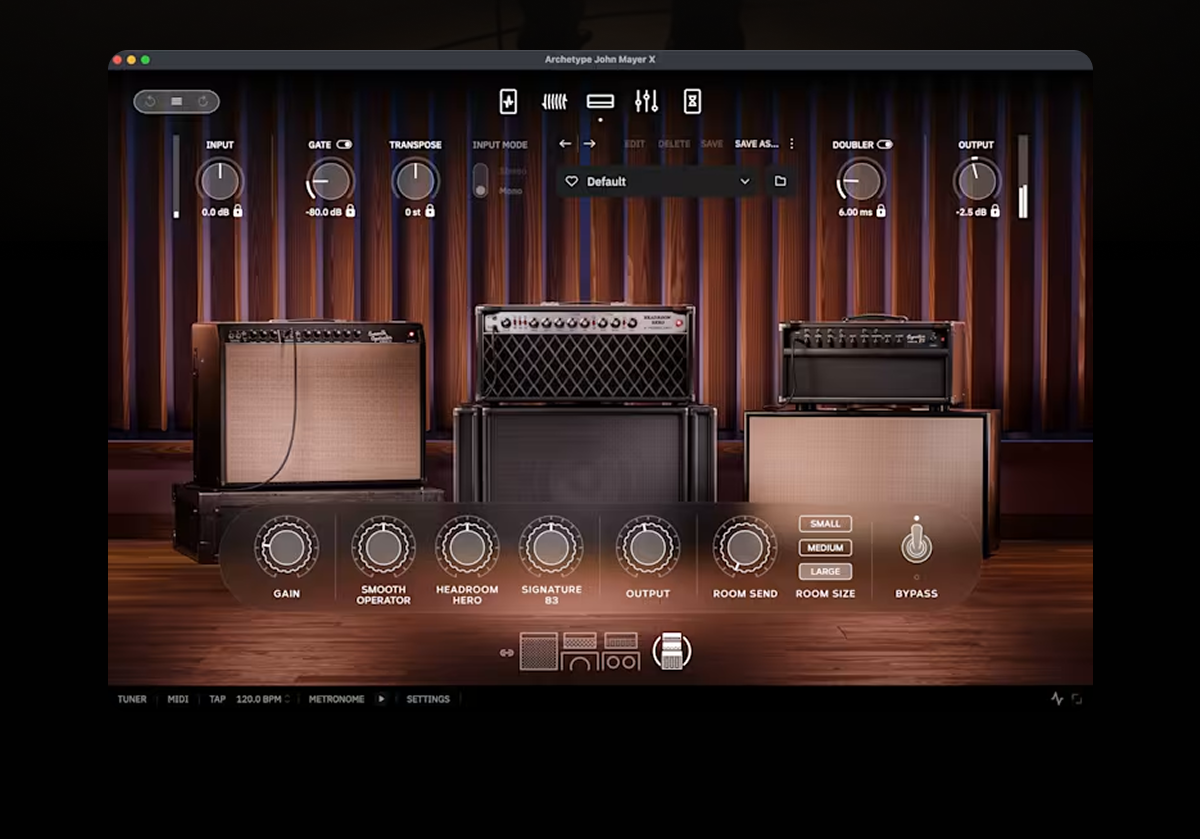1200x839 pixels.
Task: Open the preset browser folder icon
Action: click(x=780, y=182)
